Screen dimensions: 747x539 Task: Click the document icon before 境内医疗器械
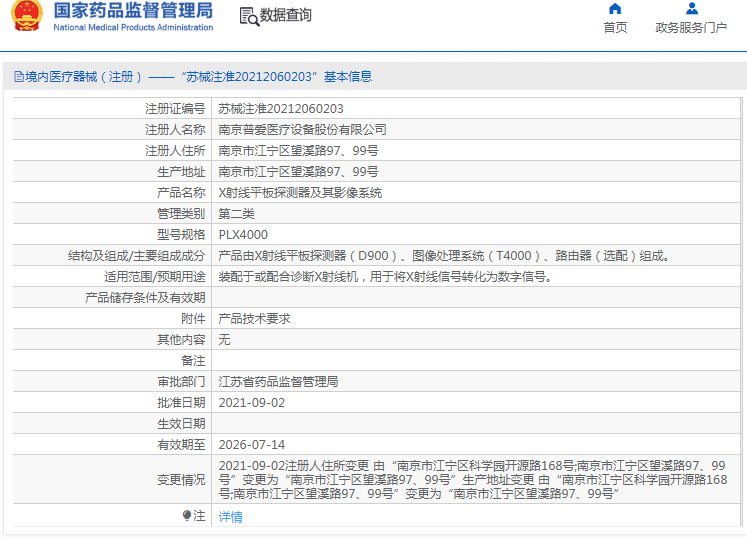pos(19,77)
